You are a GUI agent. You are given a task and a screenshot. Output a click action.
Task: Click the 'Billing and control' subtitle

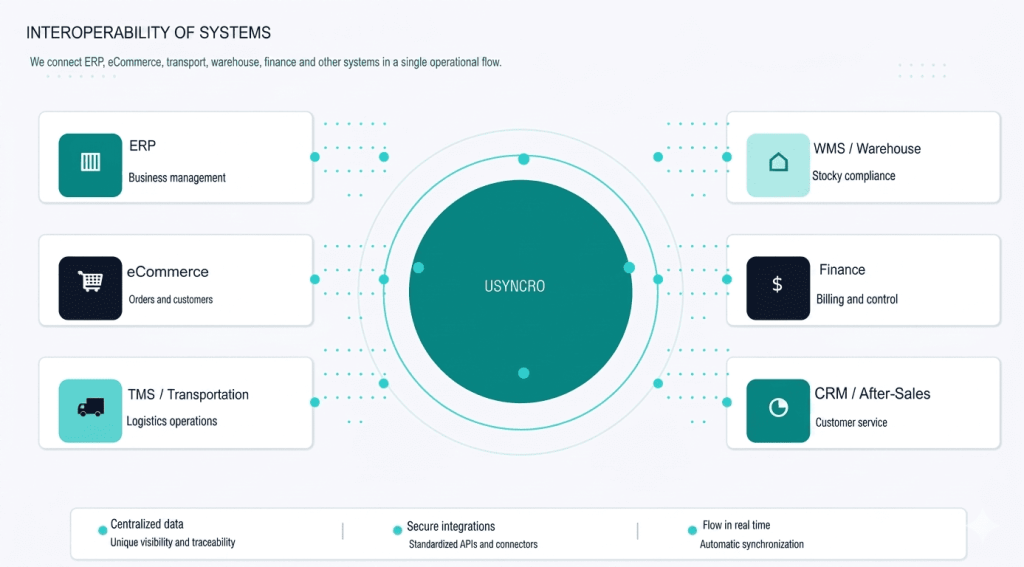(857, 299)
